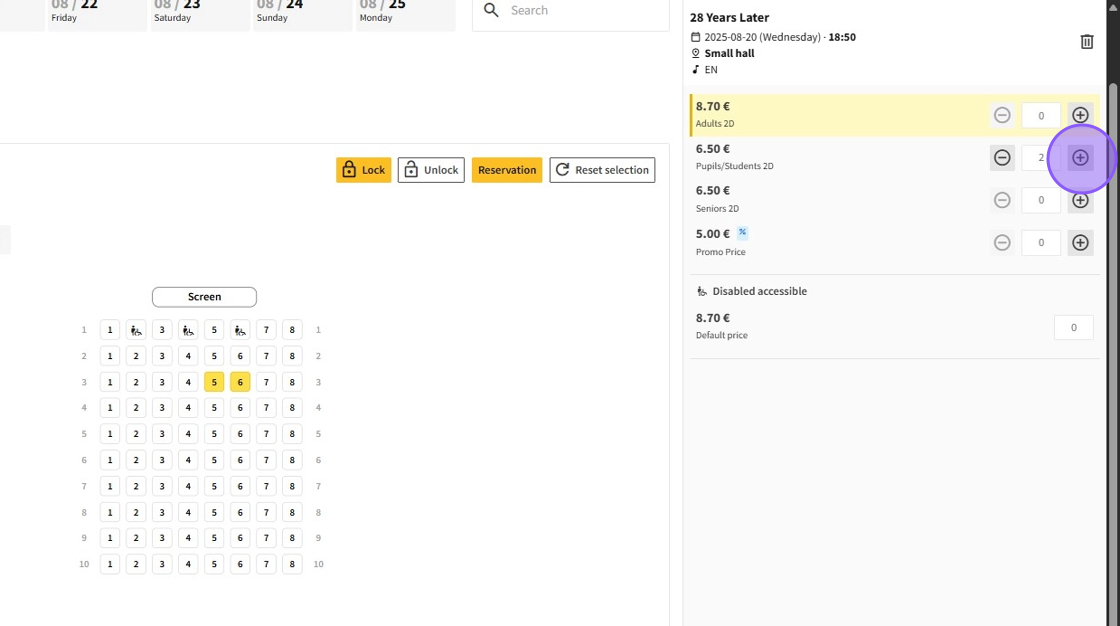Select seat 8 in row 10
Screen dimensions: 1120x626
click(x=292, y=564)
